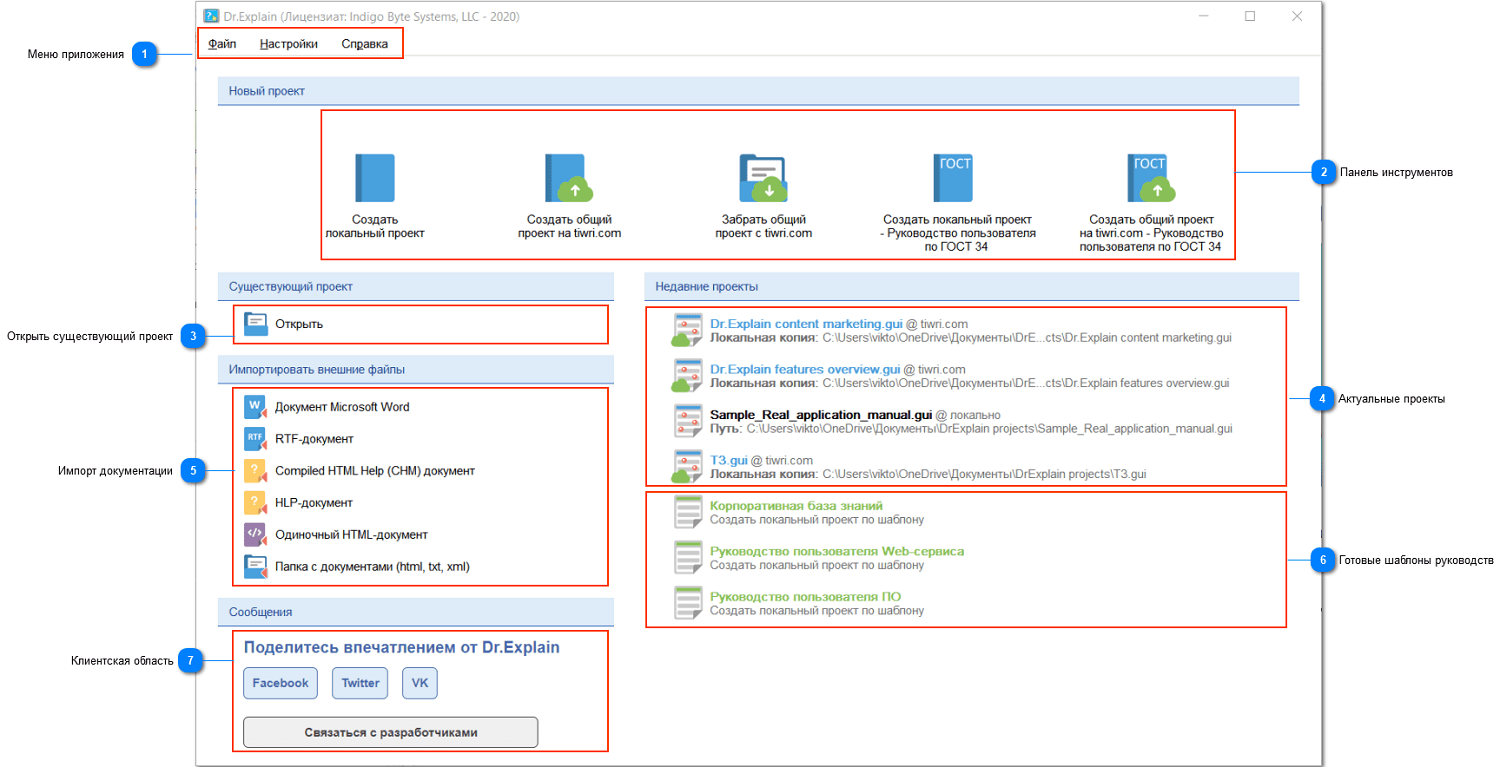Click the Создать общий проект на tiwri.com caption
The height and width of the screenshot is (767, 1500).
[569, 226]
